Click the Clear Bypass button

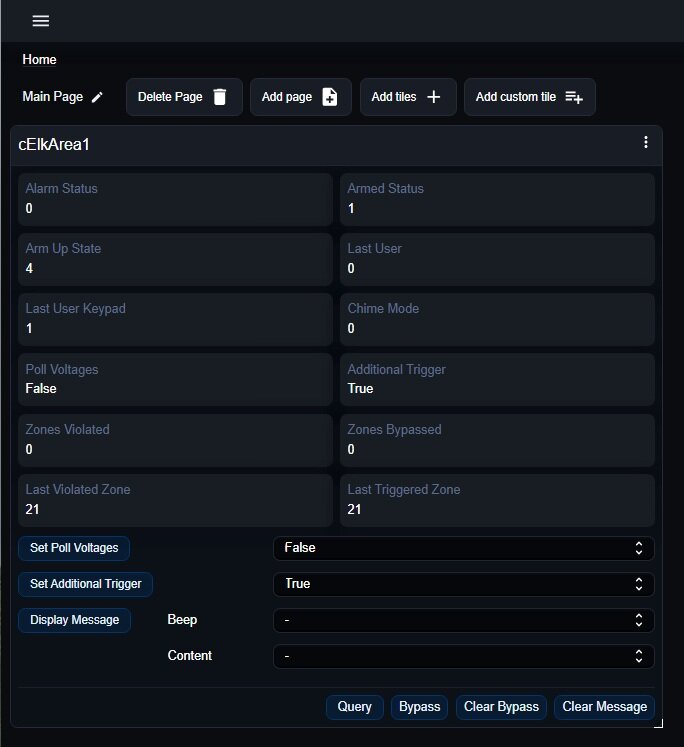pyautogui.click(x=501, y=707)
